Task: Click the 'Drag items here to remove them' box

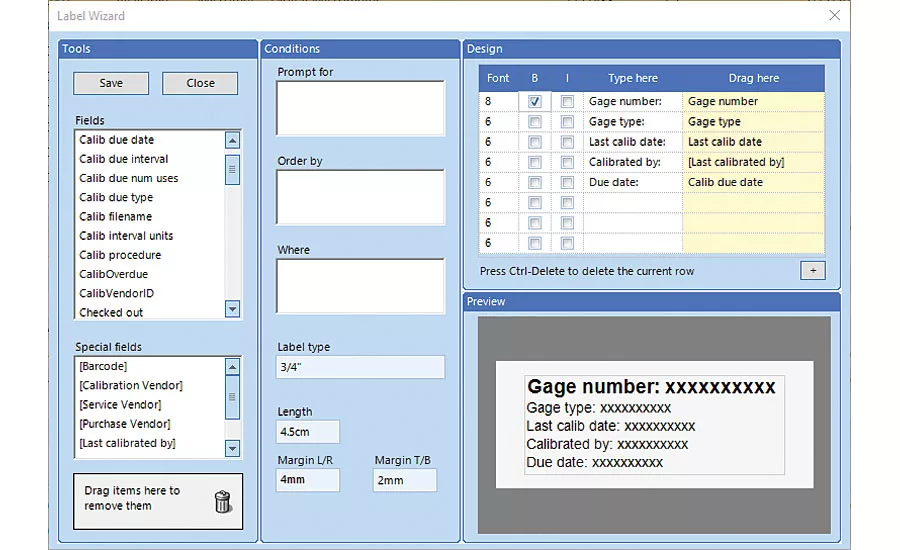Action: click(x=158, y=501)
